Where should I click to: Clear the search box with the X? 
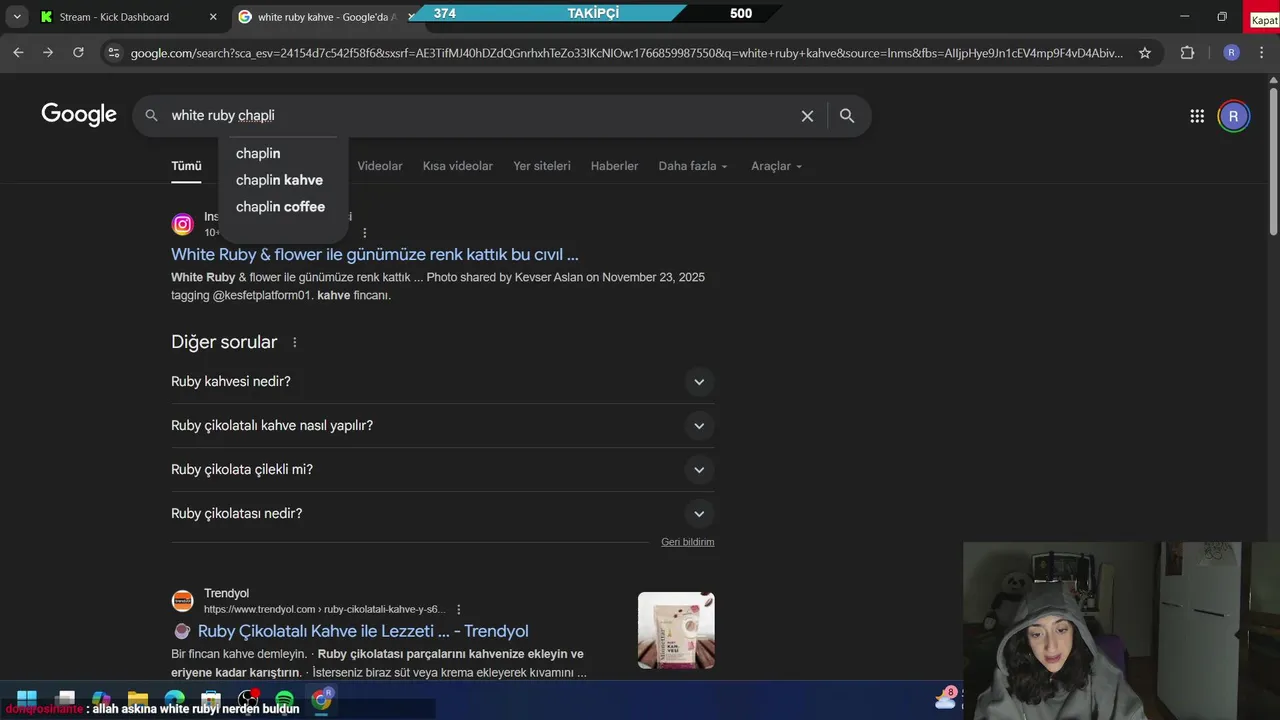pos(807,116)
